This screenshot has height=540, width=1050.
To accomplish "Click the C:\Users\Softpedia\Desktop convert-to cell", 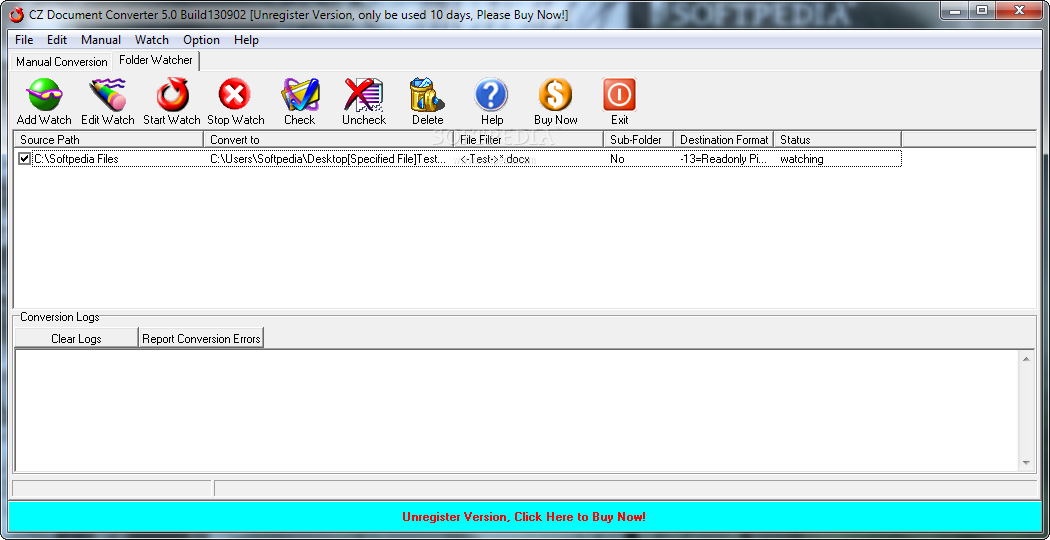I will point(328,159).
